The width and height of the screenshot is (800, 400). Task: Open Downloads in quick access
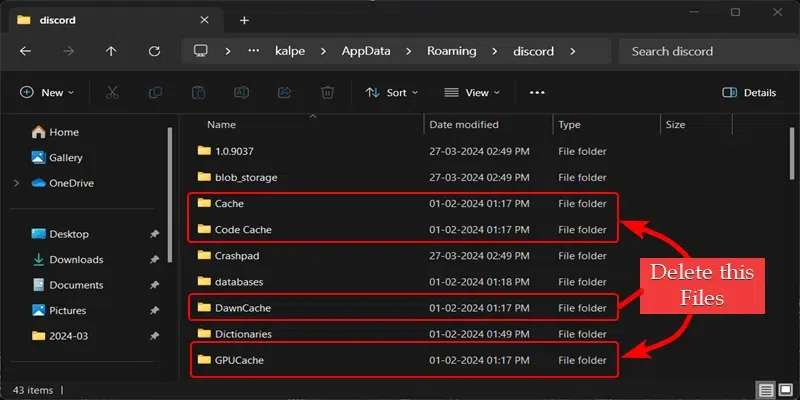tap(67, 260)
